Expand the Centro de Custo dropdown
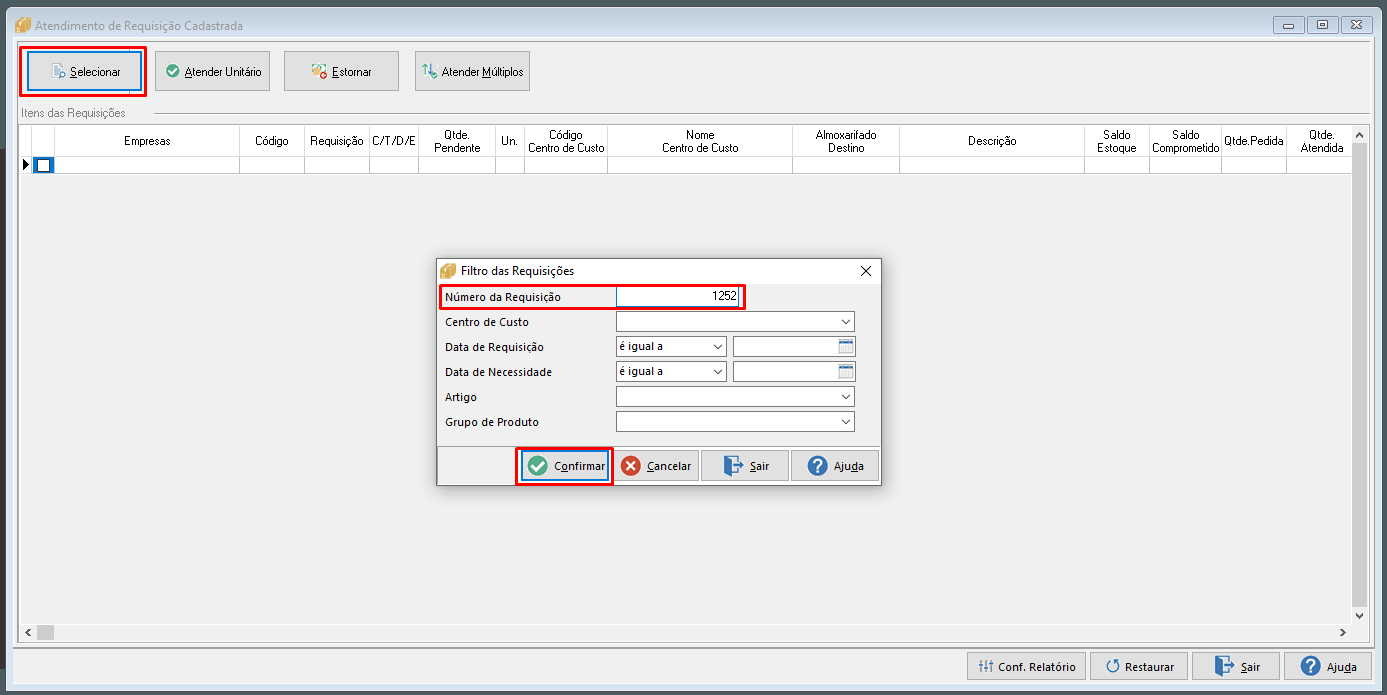The image size is (1387, 695). point(846,322)
